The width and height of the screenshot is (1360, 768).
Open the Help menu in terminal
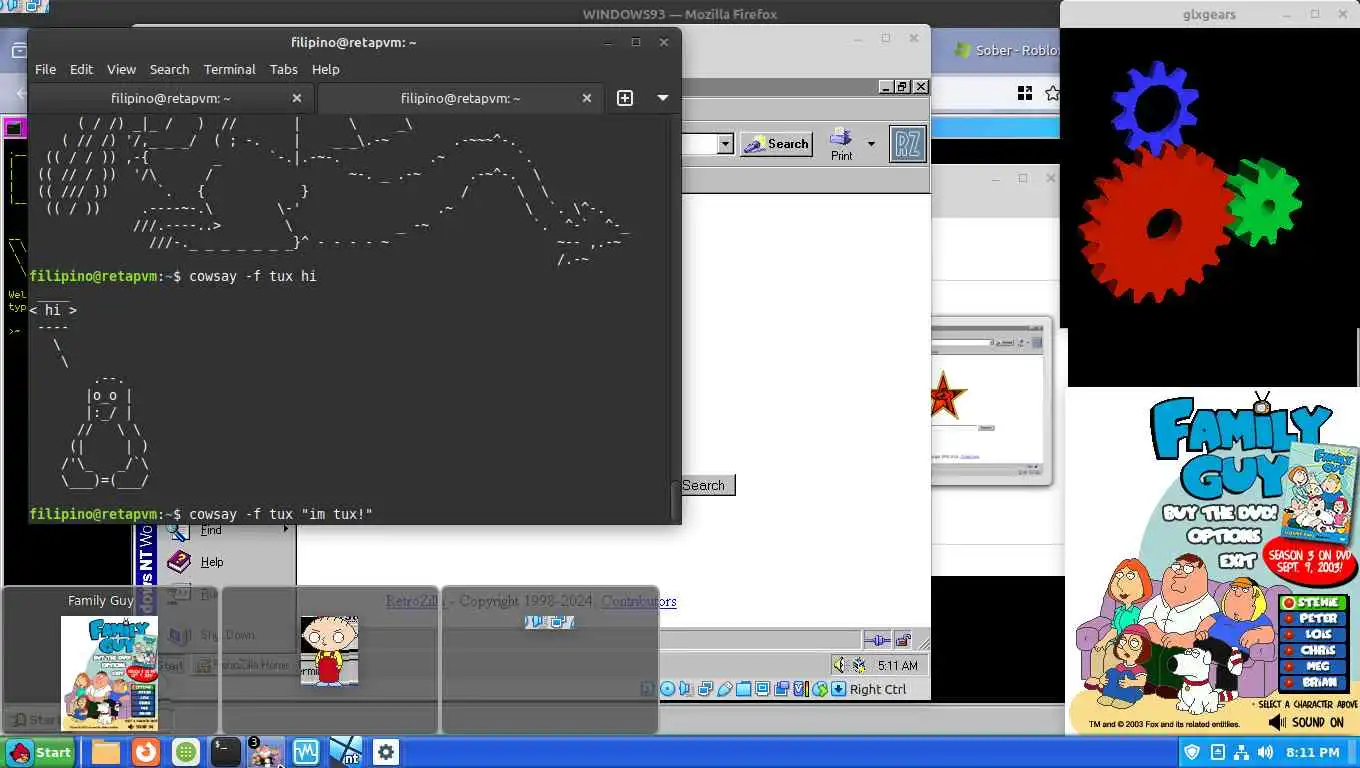[x=325, y=69]
